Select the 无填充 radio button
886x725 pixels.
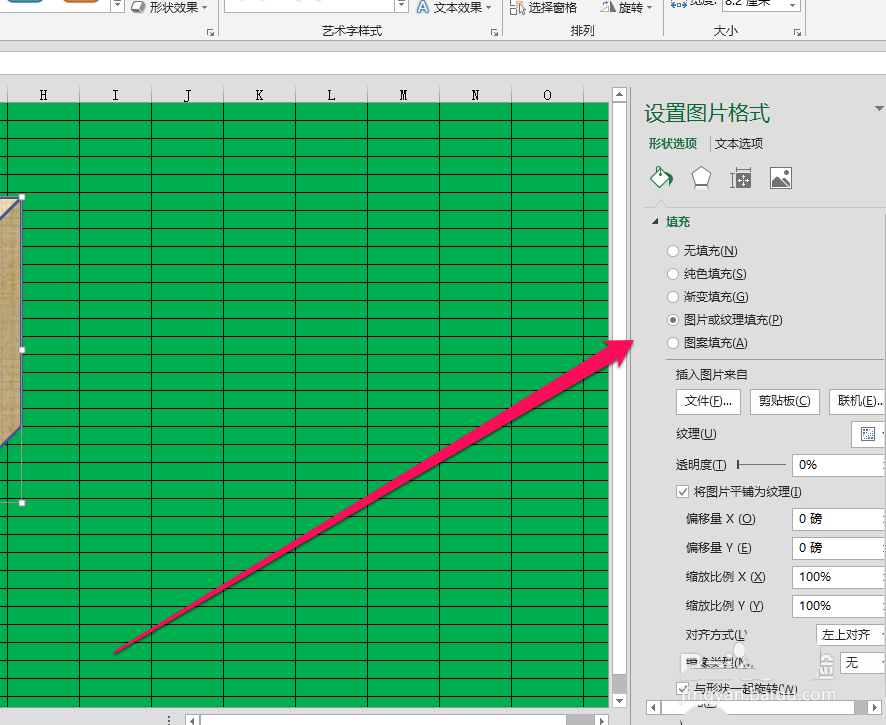tap(673, 250)
